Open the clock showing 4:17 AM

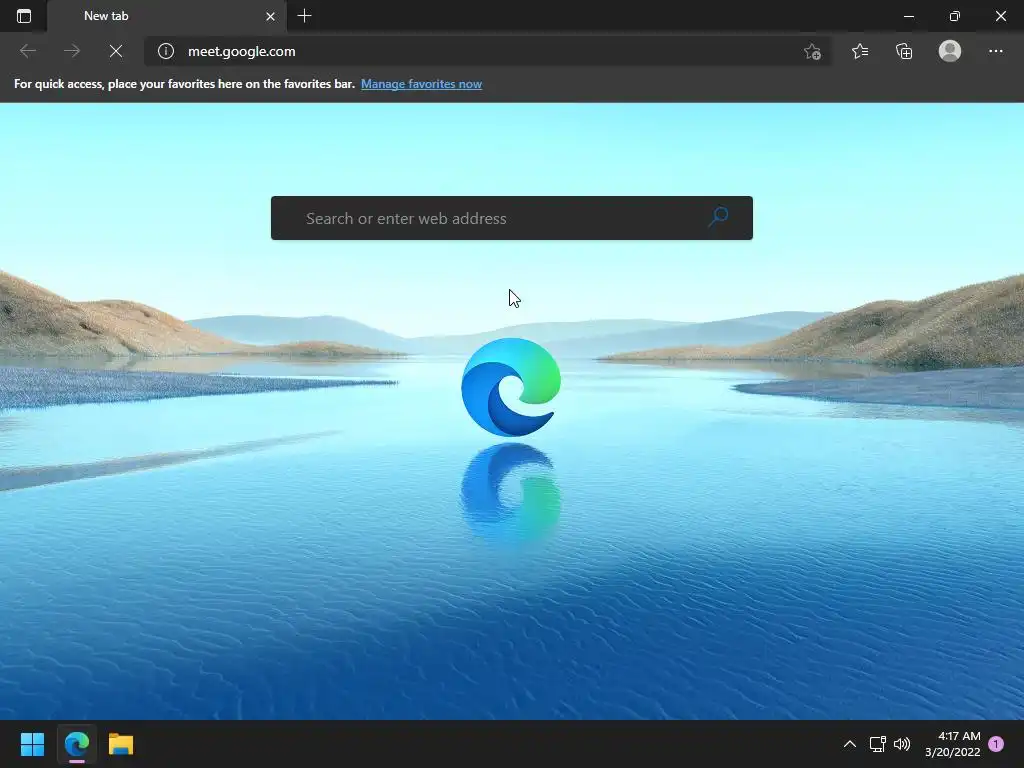click(x=953, y=744)
